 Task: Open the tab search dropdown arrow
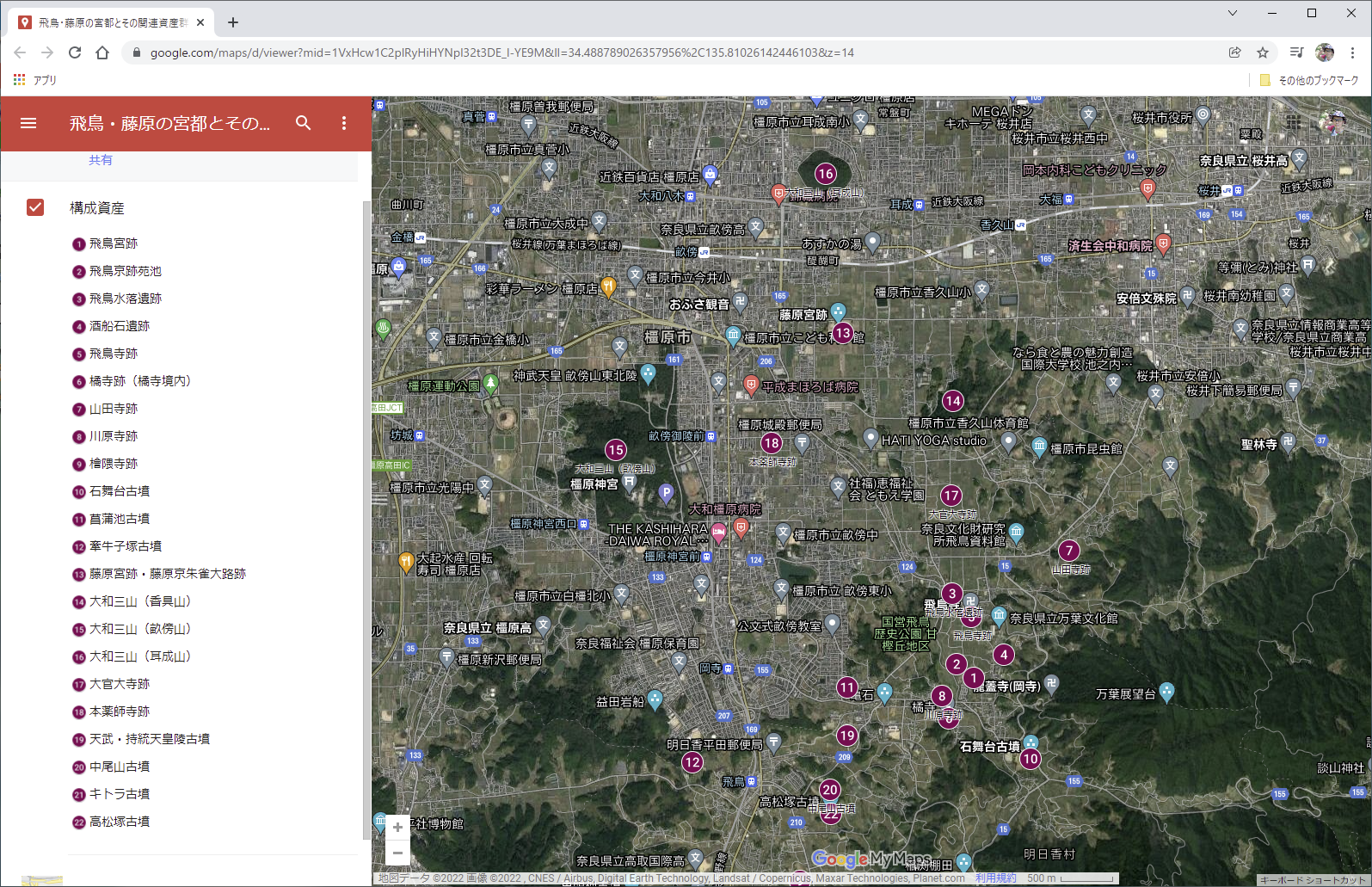pyautogui.click(x=1233, y=13)
